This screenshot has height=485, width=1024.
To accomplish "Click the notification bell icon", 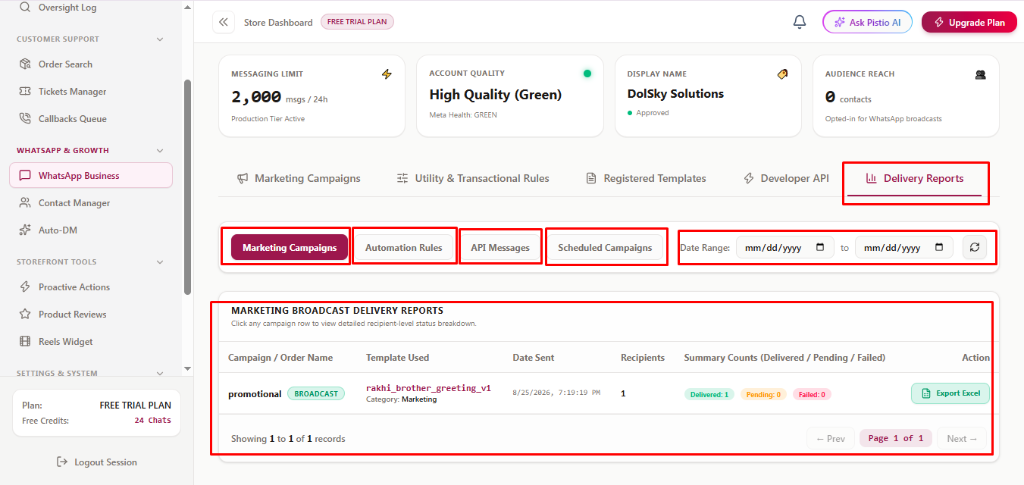I will tap(799, 22).
